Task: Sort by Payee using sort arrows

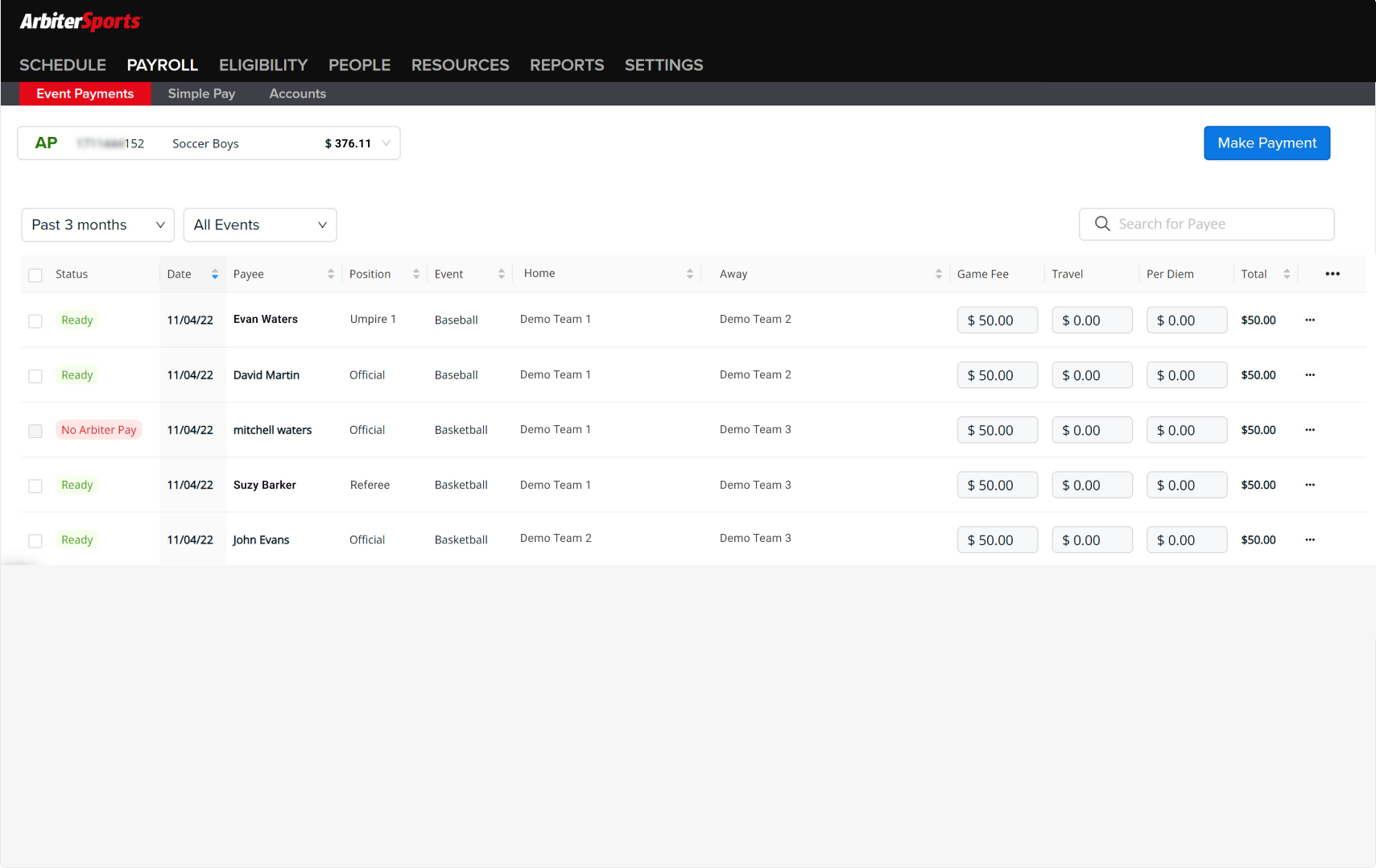Action: tap(330, 275)
